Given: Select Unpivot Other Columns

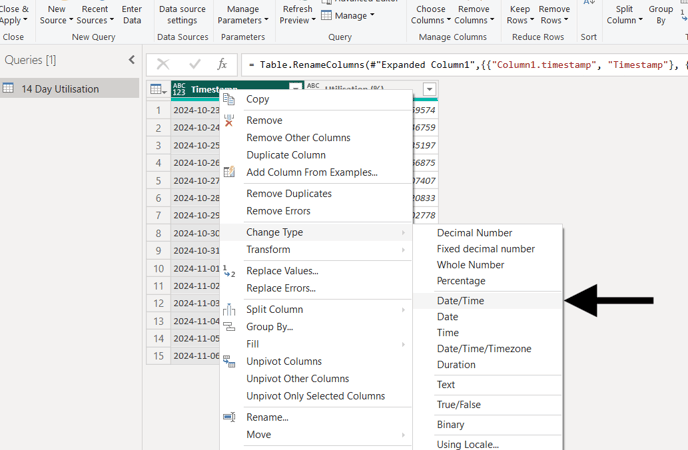Looking at the screenshot, I should [316, 379].
